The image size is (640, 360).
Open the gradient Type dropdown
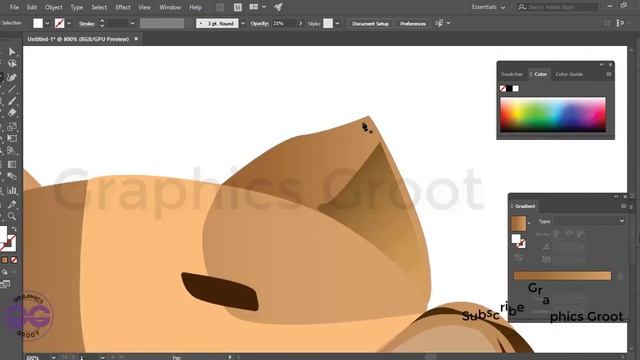pos(589,221)
